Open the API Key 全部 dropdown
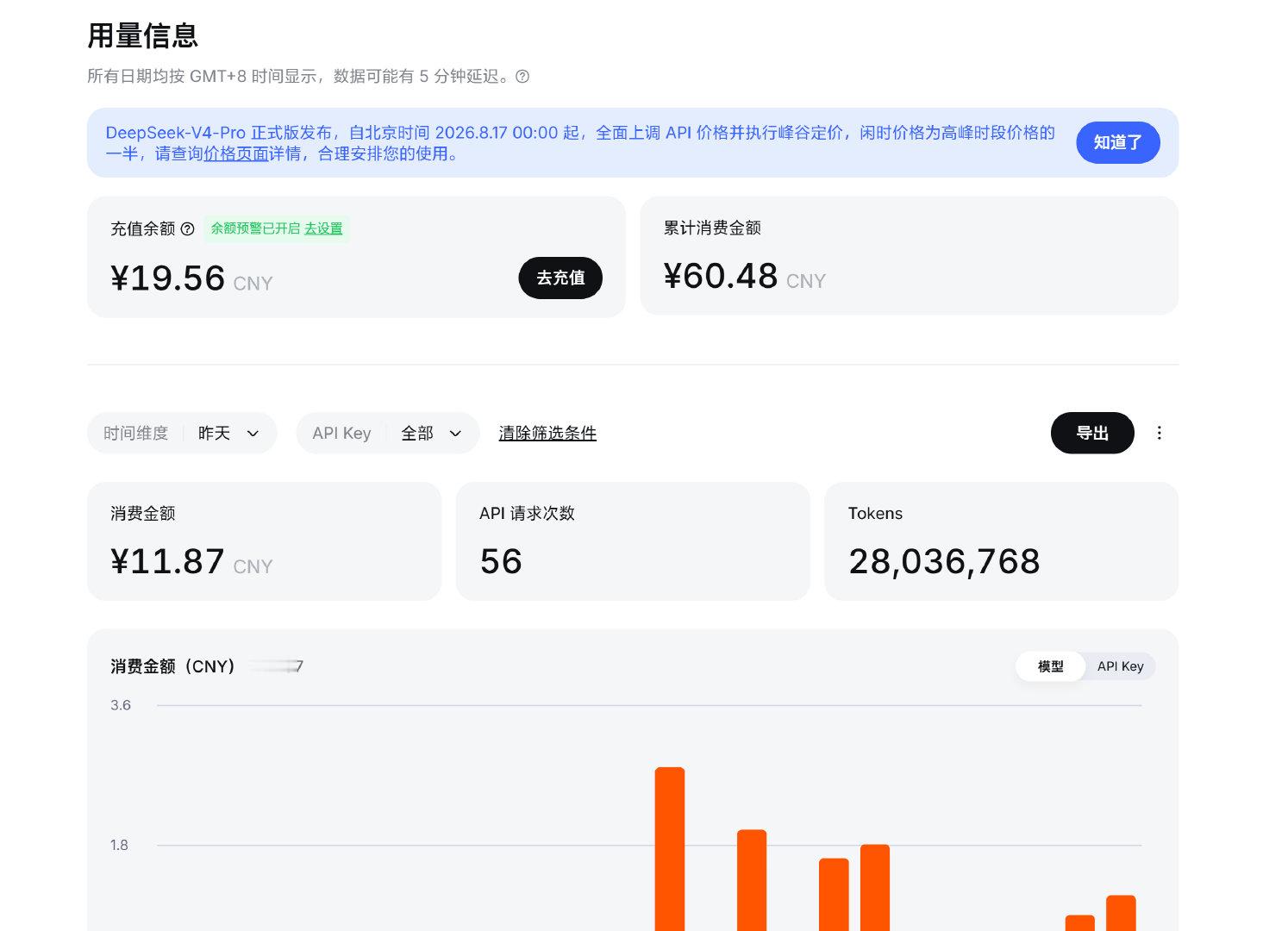This screenshot has height=931, width=1288. (x=387, y=433)
